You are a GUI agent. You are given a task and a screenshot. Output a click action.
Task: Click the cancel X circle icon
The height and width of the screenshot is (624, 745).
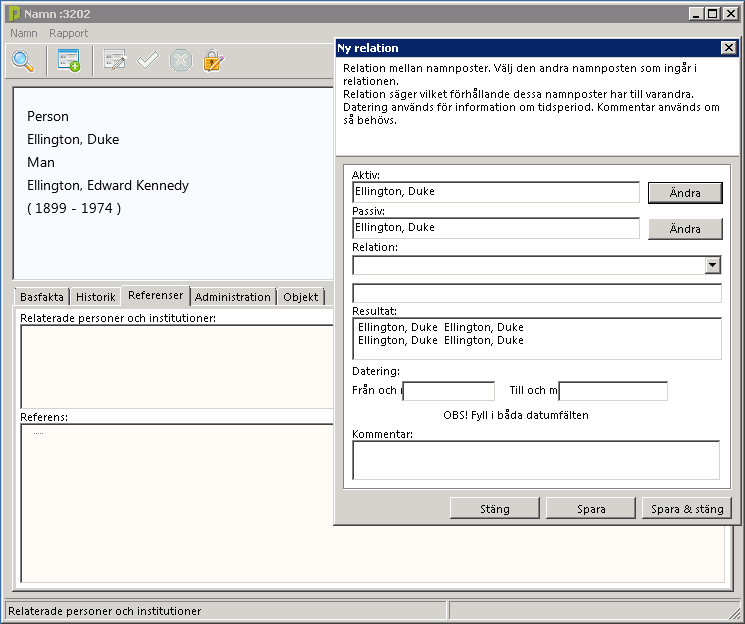[181, 61]
